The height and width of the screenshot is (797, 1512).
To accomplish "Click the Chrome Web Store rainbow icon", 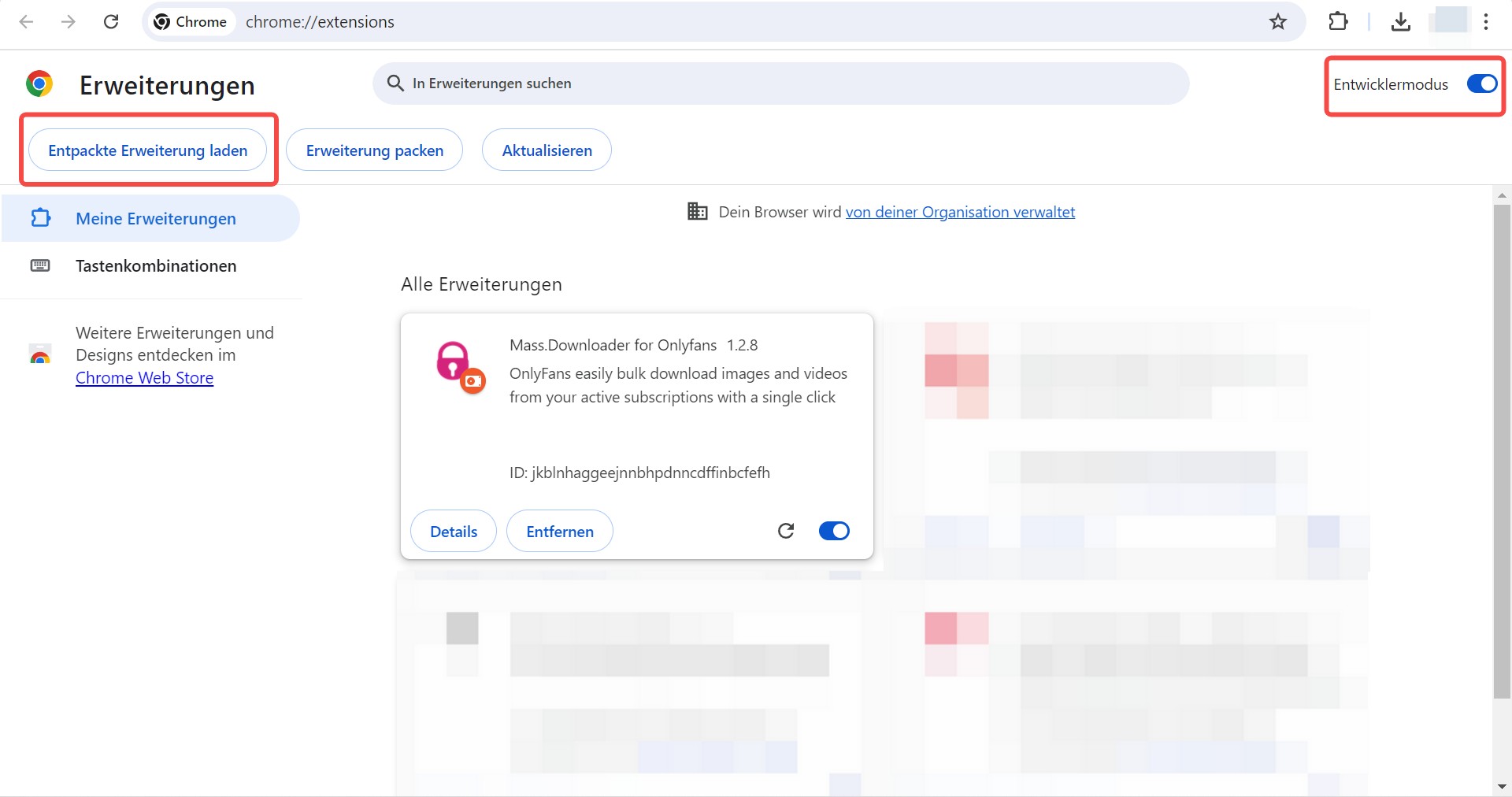I will [40, 354].
